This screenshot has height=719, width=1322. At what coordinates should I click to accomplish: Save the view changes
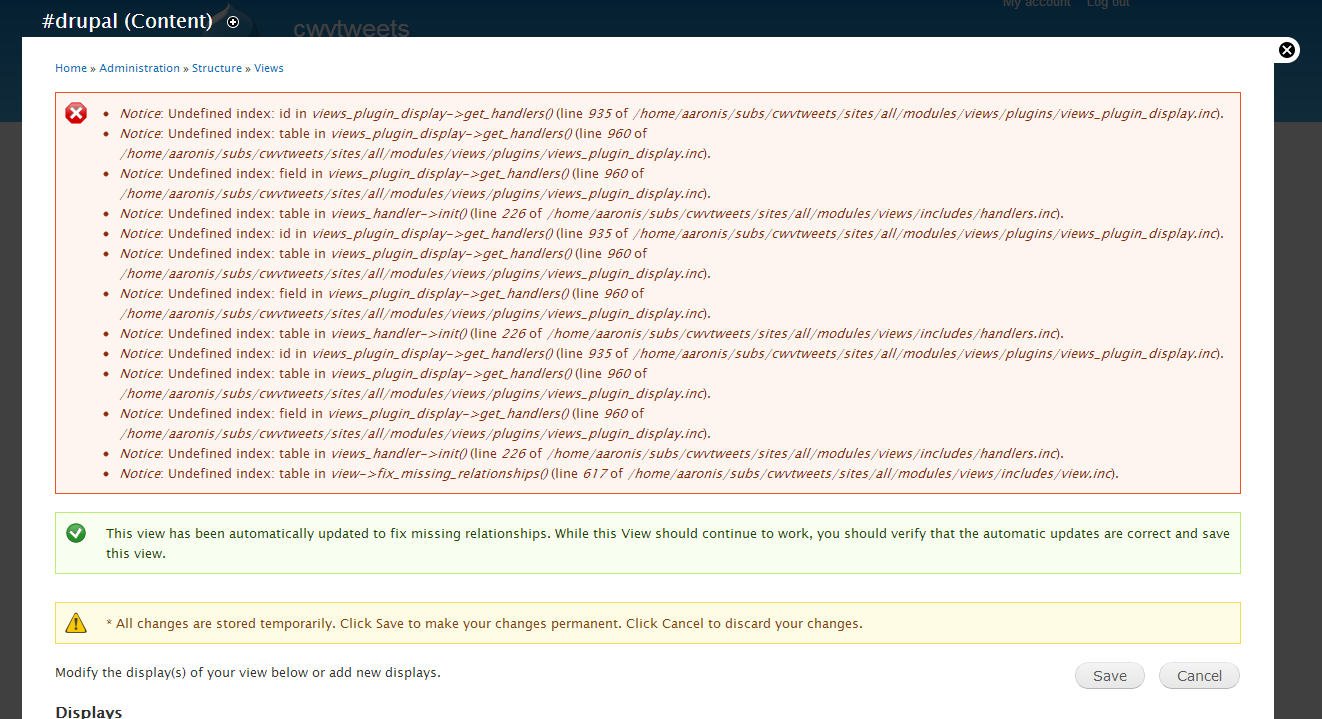click(1110, 676)
